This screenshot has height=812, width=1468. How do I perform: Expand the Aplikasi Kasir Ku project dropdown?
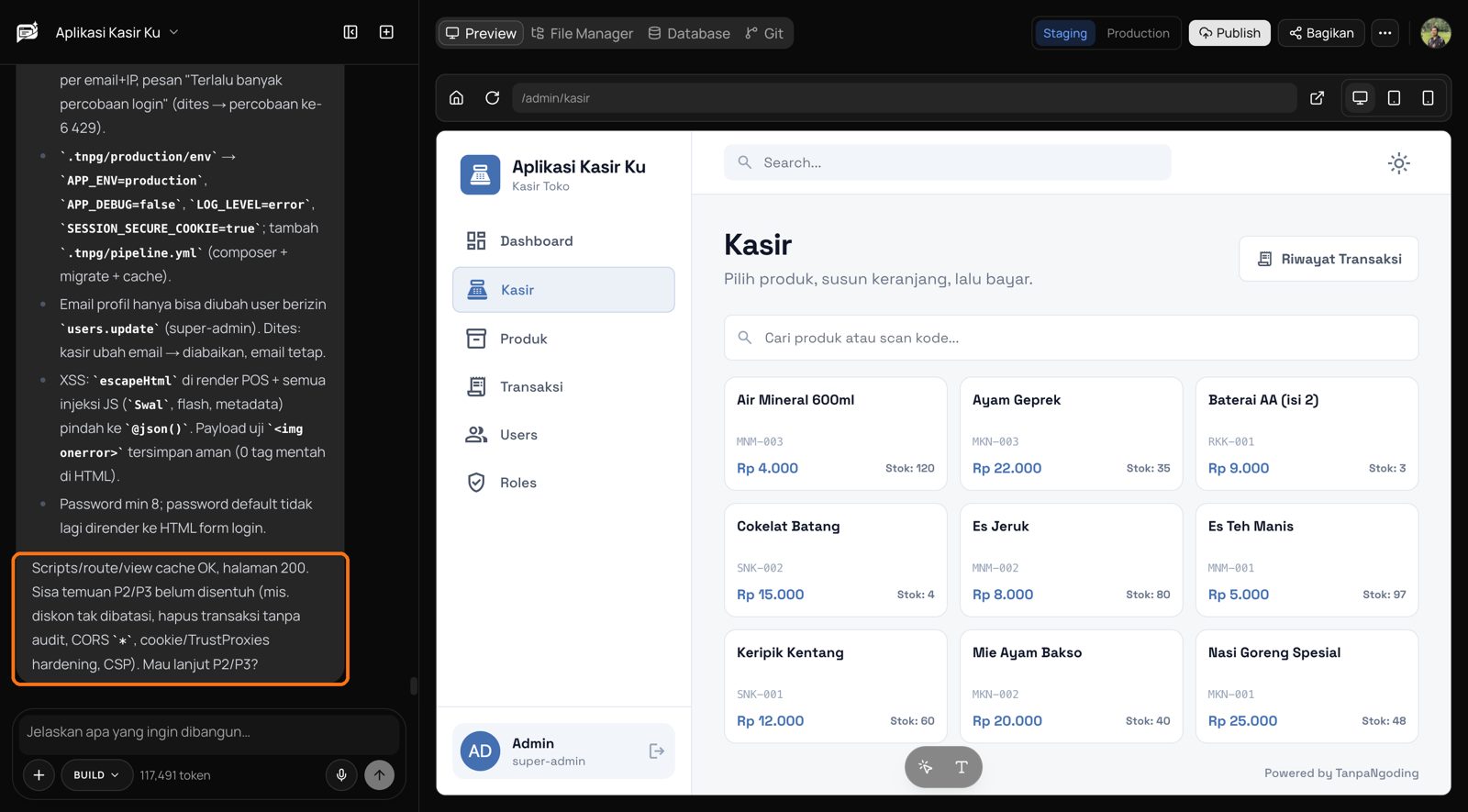click(x=117, y=32)
